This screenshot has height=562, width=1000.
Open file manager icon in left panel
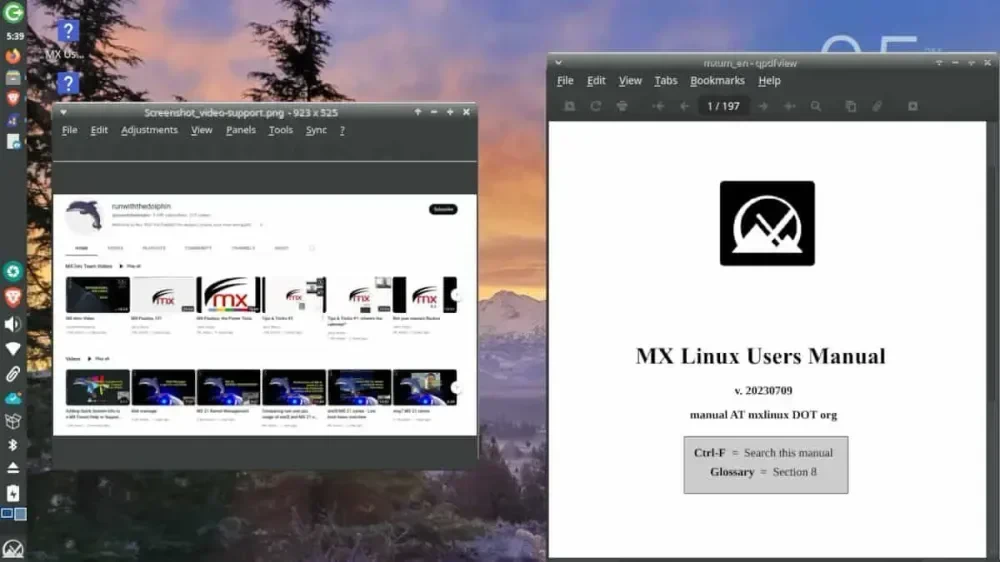click(13, 77)
